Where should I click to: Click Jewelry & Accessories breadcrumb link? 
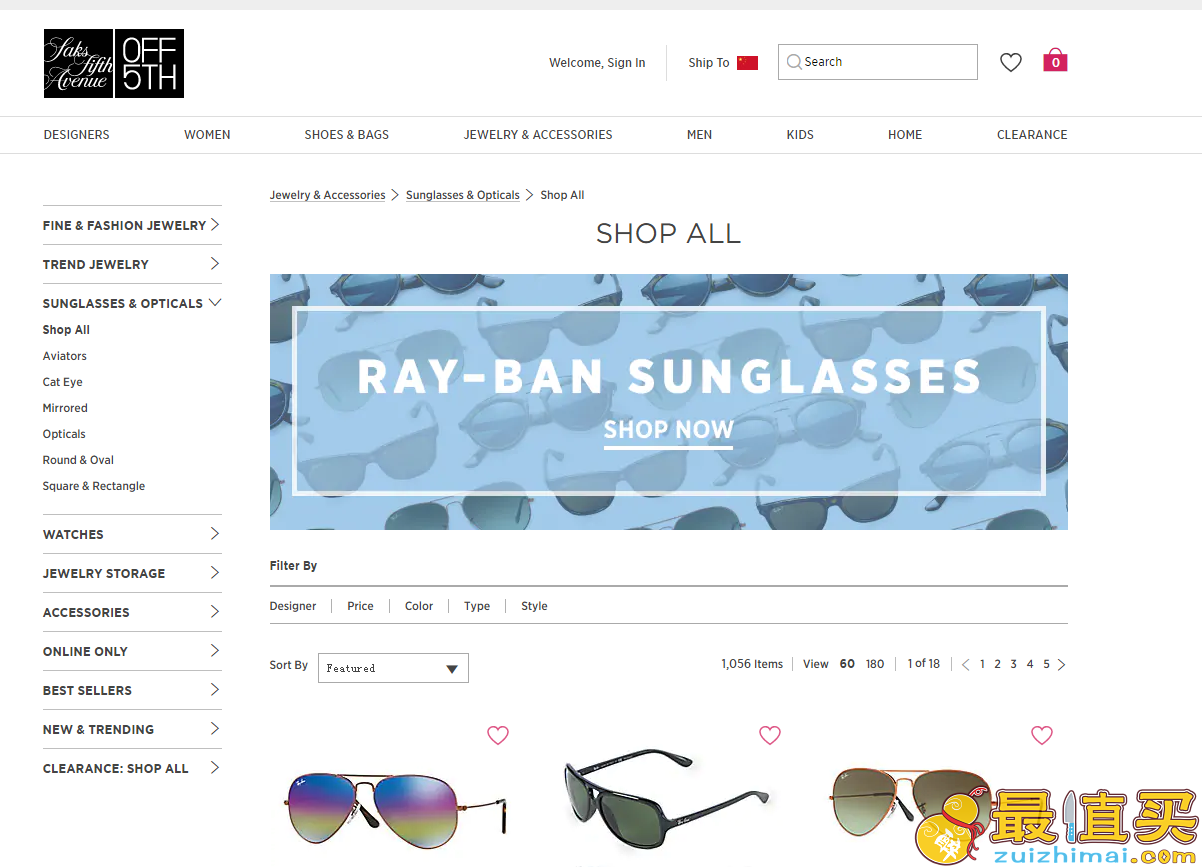tap(327, 195)
